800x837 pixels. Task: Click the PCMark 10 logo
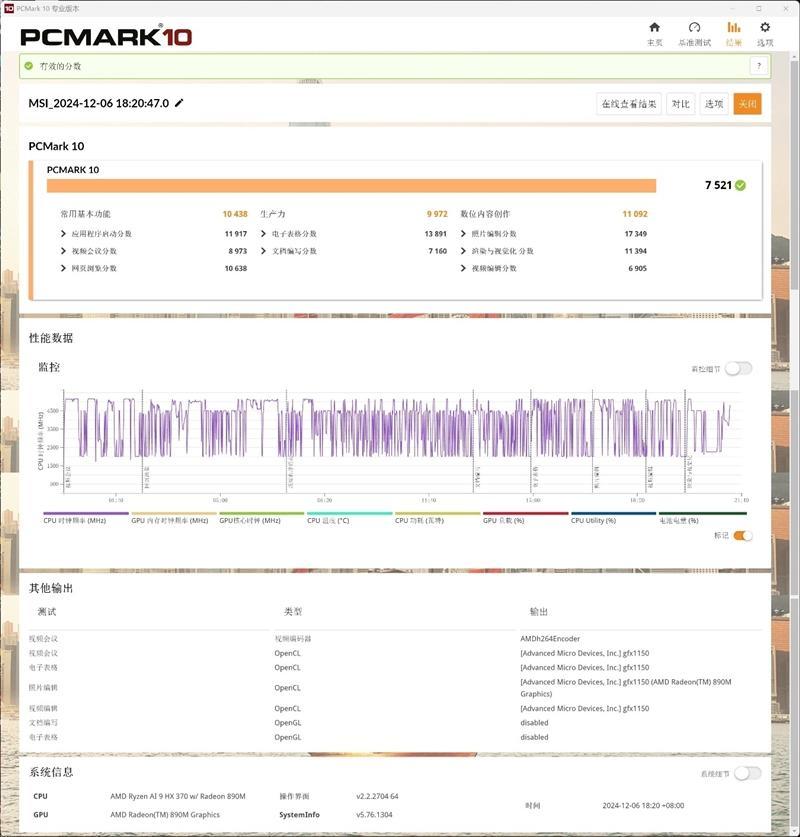pyautogui.click(x=106, y=36)
